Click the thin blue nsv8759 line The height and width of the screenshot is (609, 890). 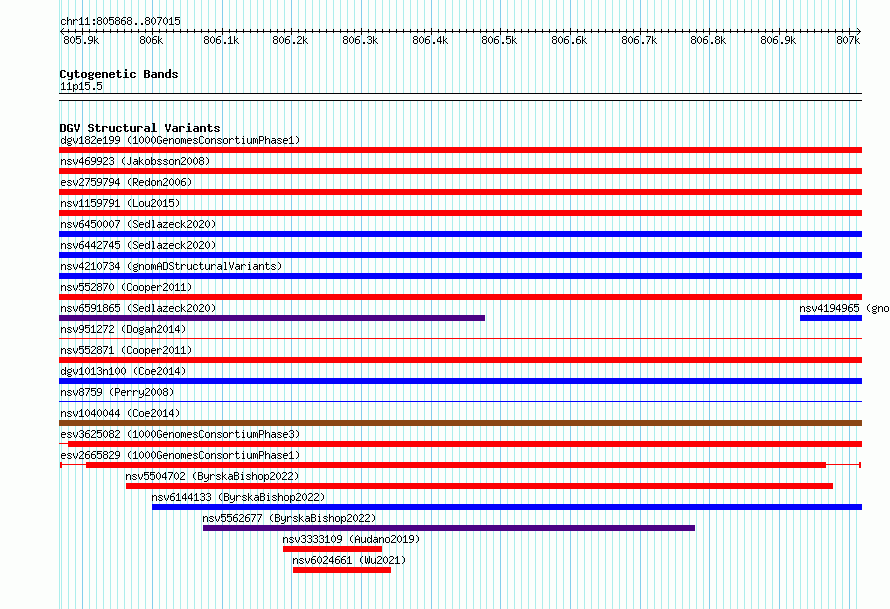point(460,402)
